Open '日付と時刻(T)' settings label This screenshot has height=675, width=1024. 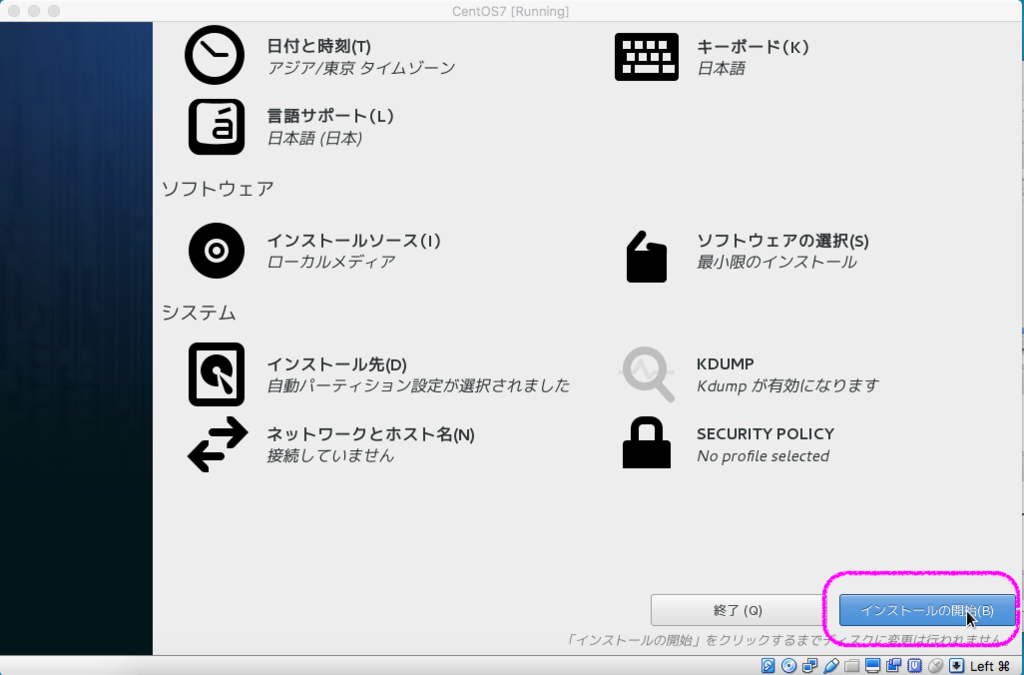[x=319, y=46]
